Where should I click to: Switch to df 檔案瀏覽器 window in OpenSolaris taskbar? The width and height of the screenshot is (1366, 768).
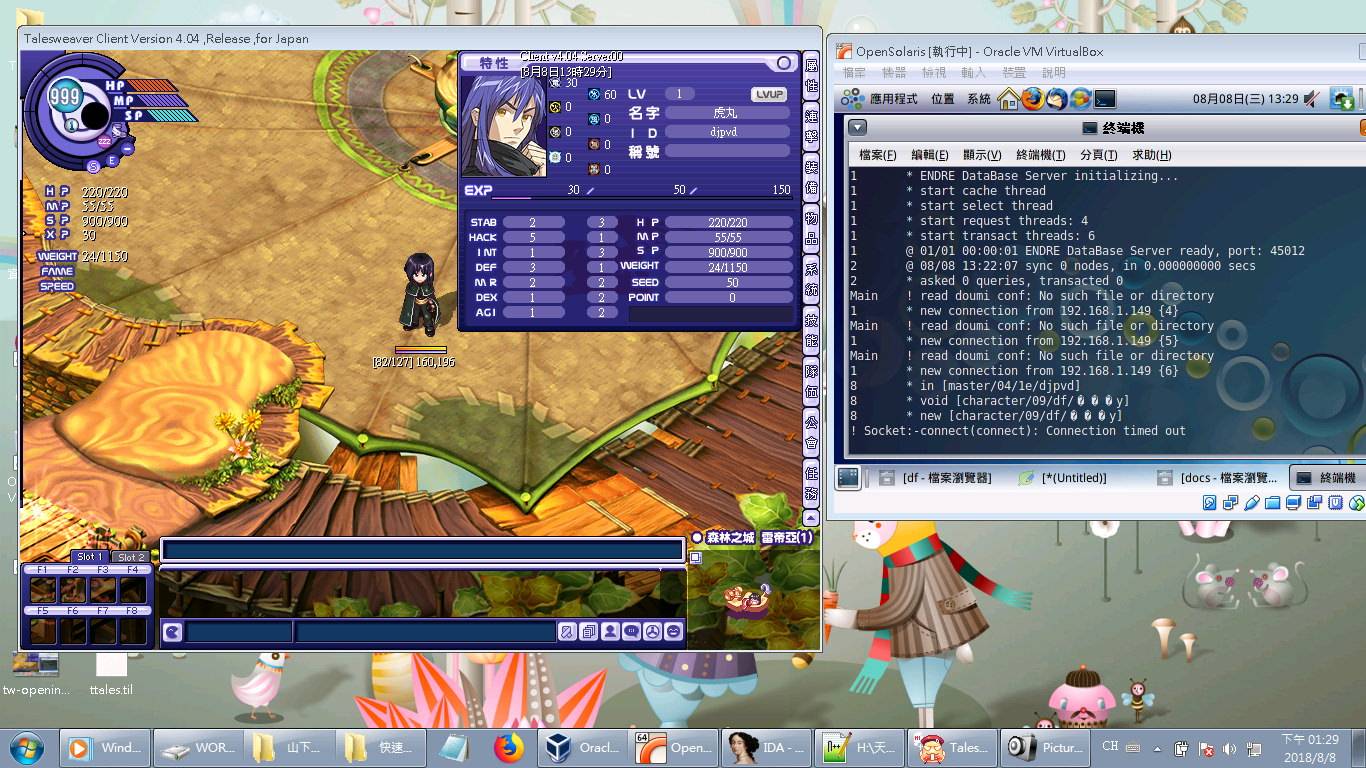(936, 478)
